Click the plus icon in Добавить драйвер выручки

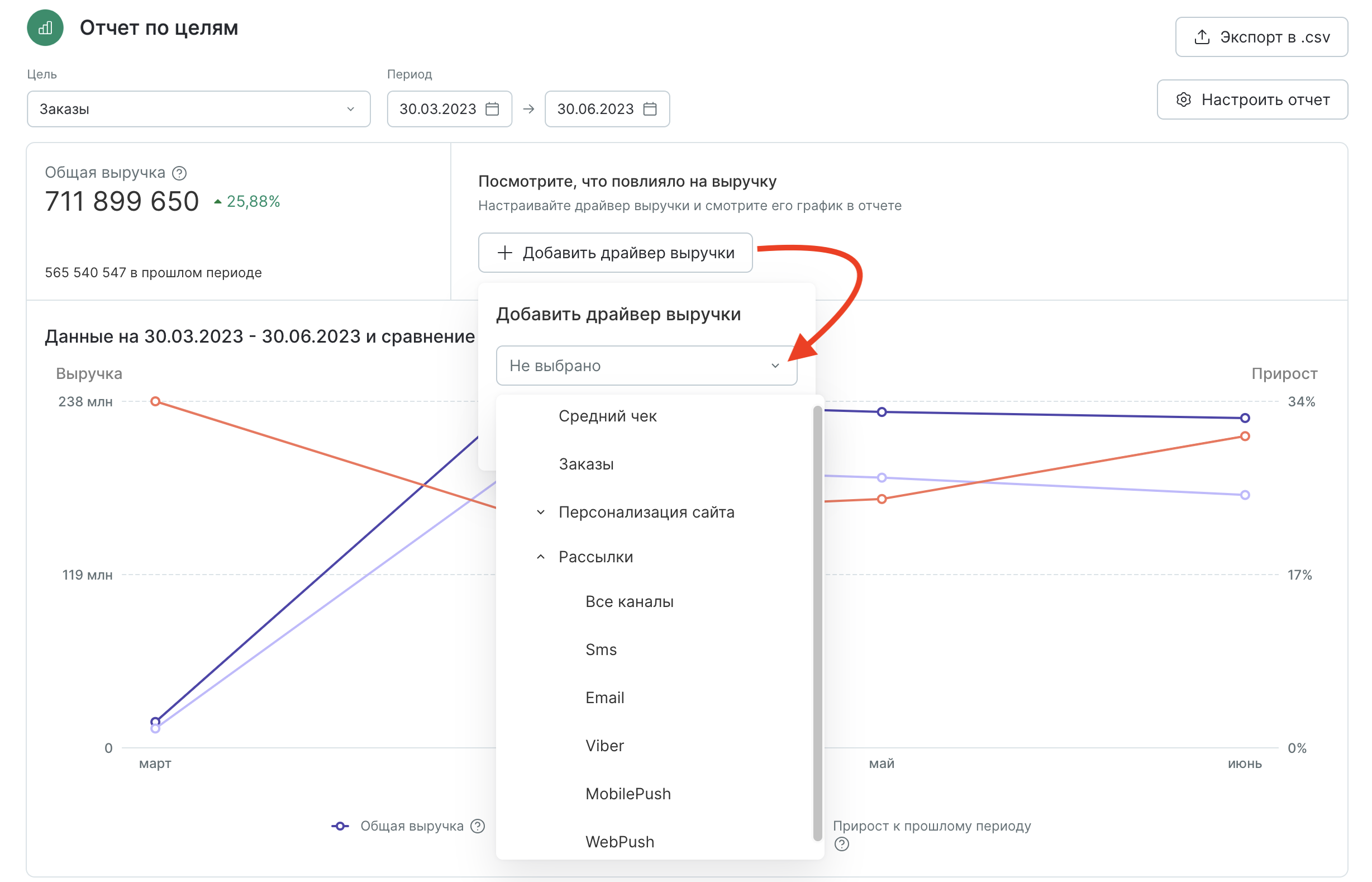pyautogui.click(x=505, y=253)
